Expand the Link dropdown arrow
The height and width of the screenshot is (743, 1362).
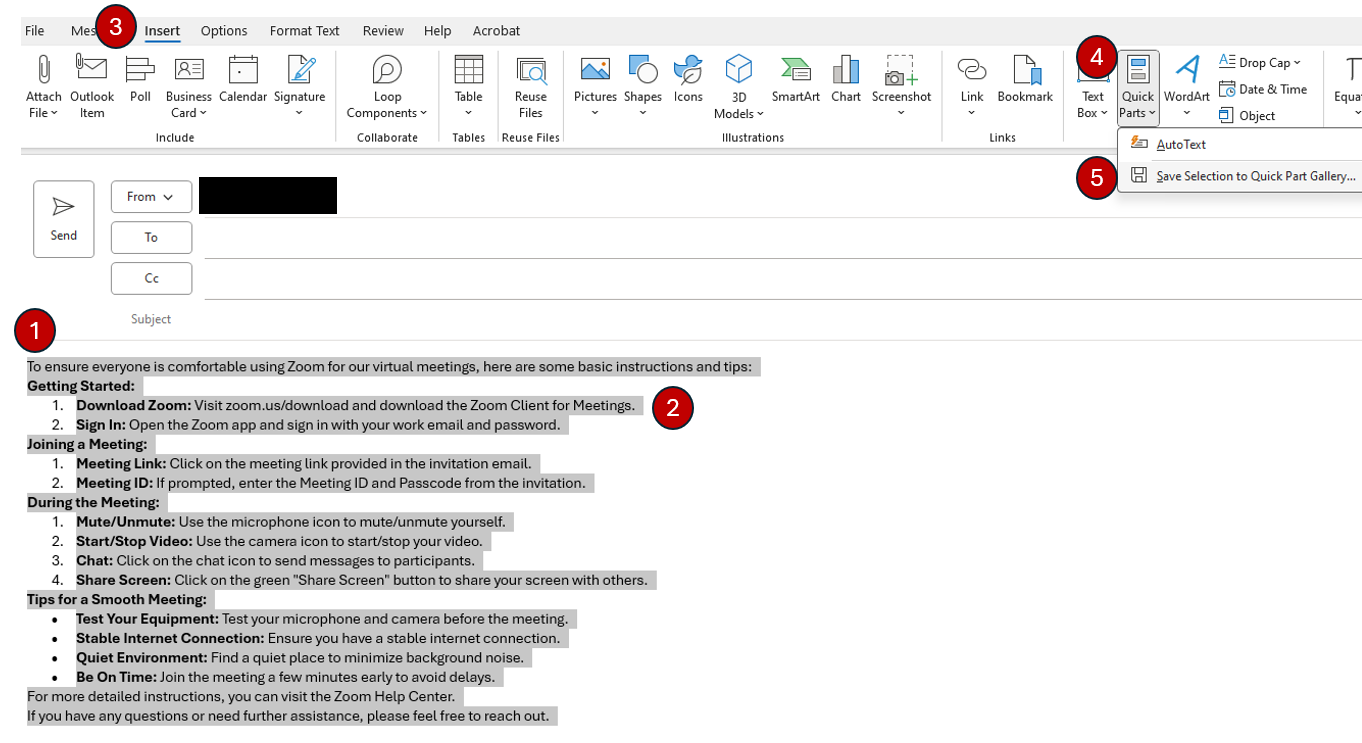point(972,113)
